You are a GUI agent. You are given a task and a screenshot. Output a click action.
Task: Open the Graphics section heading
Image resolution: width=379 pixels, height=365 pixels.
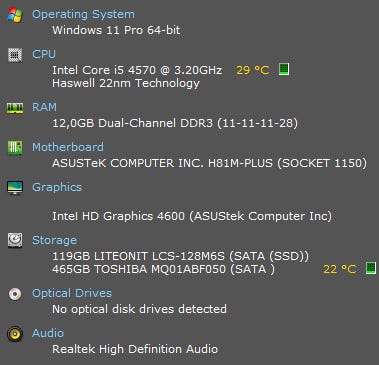point(57,187)
